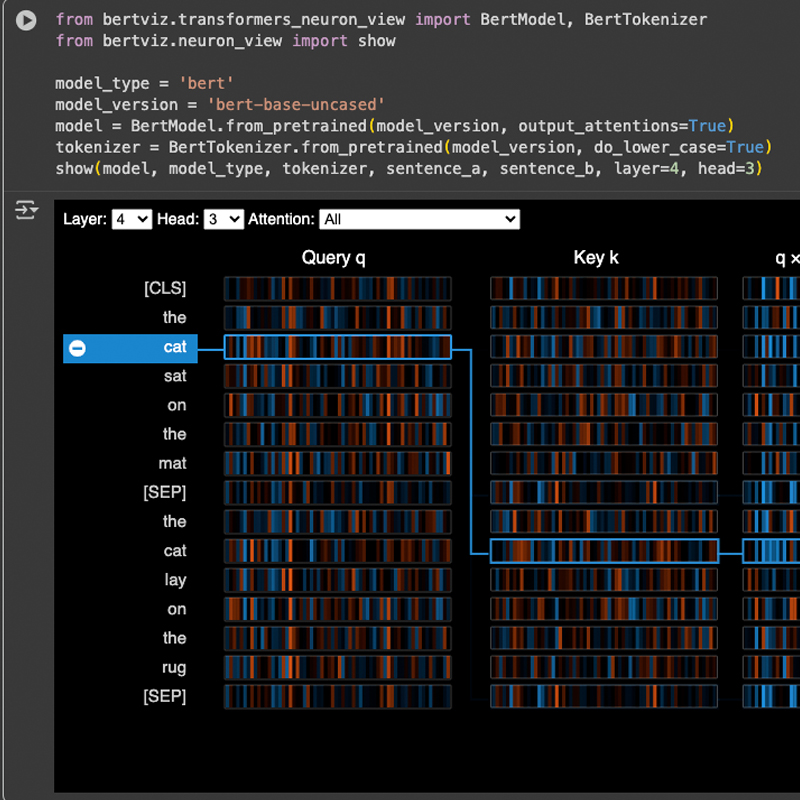
Task: Select the 'lay' token
Action: click(176, 580)
